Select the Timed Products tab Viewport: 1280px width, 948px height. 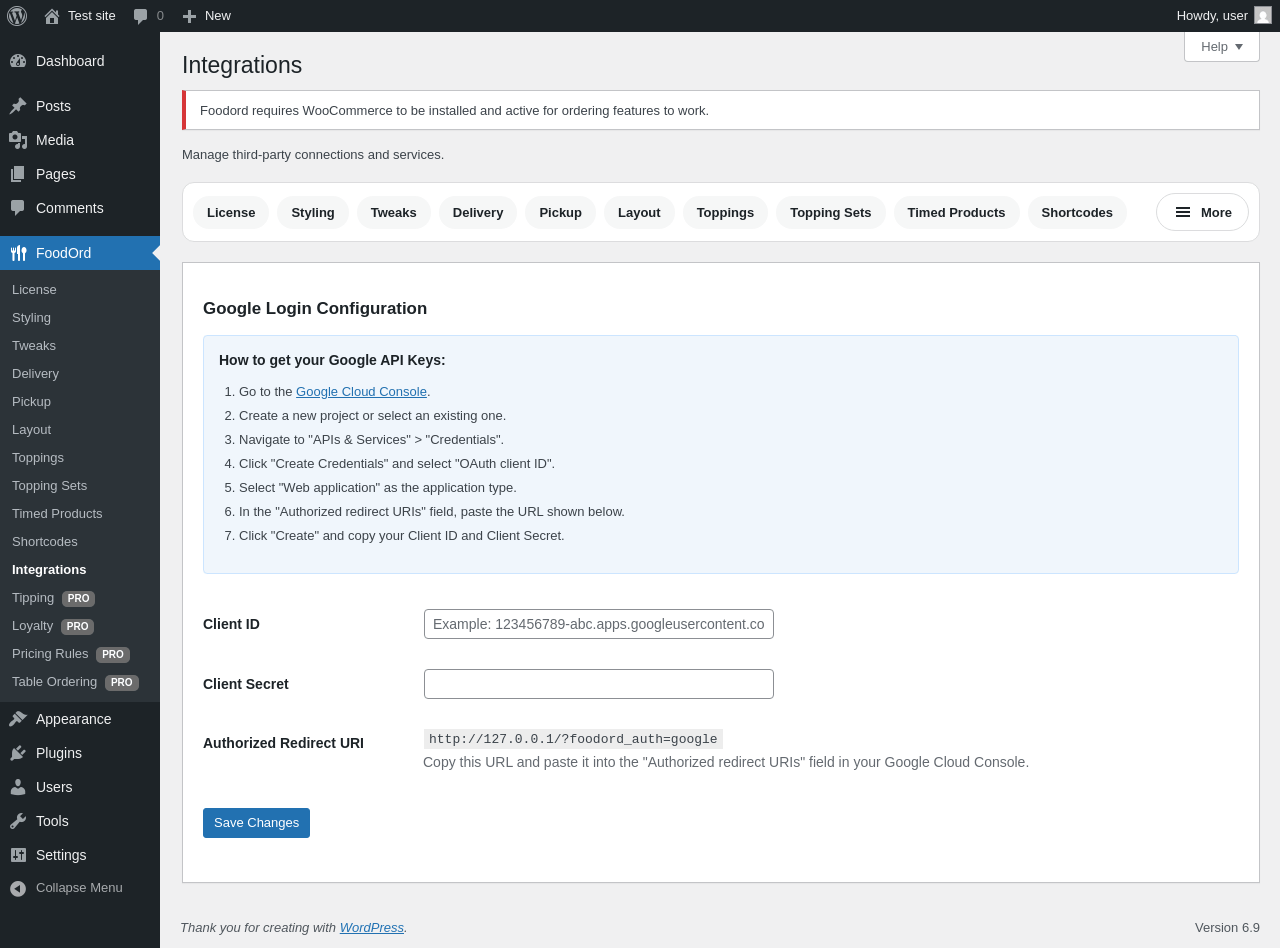point(956,212)
